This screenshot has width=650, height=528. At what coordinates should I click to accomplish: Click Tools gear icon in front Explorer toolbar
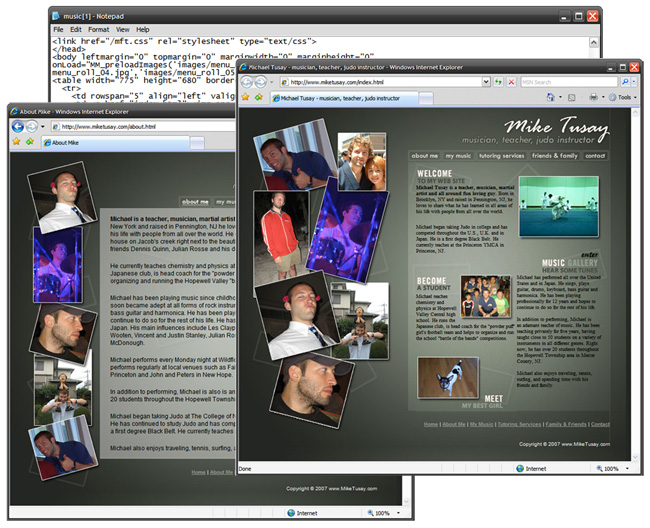(613, 97)
